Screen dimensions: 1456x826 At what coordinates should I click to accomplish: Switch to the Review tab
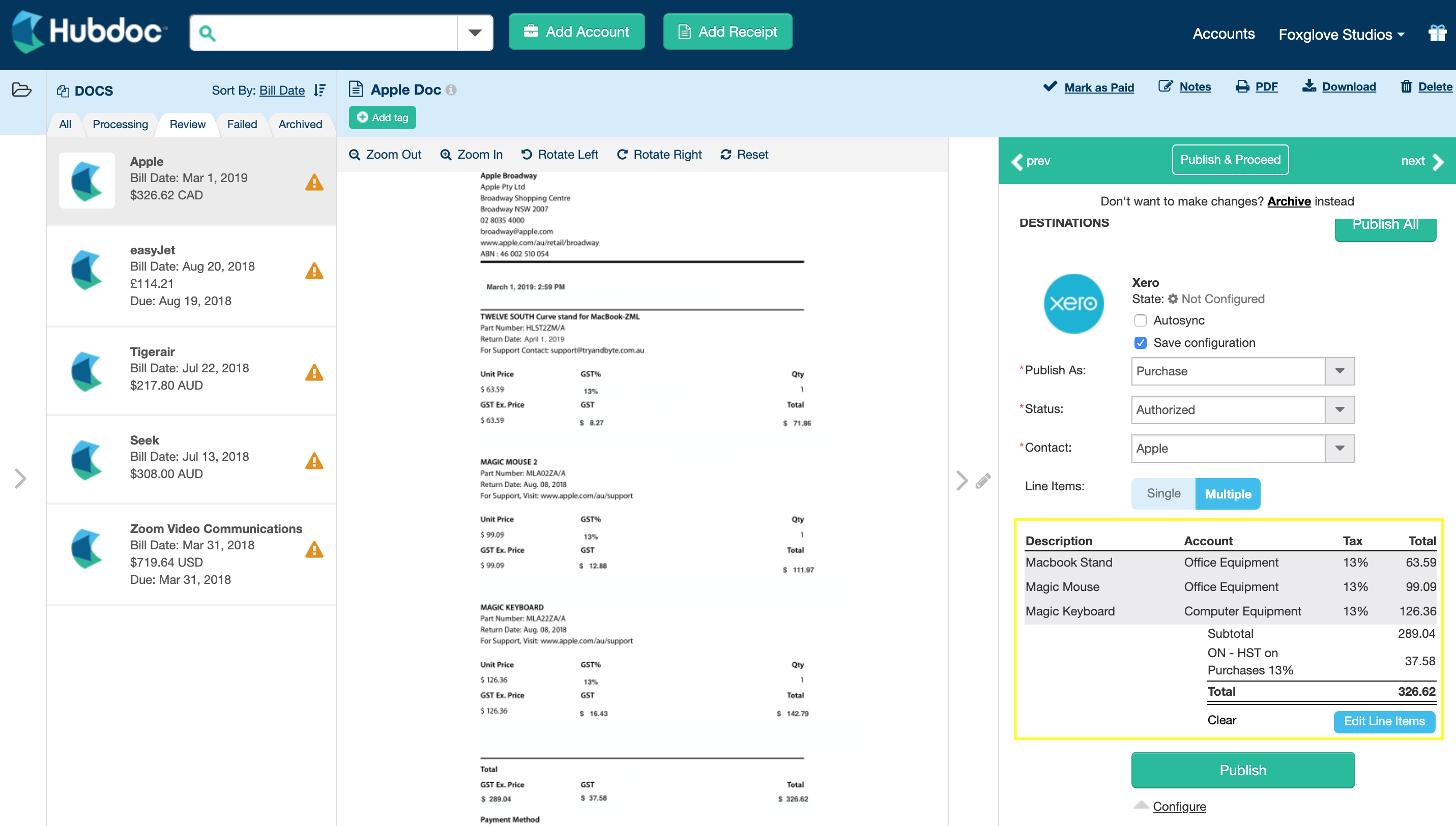point(187,124)
